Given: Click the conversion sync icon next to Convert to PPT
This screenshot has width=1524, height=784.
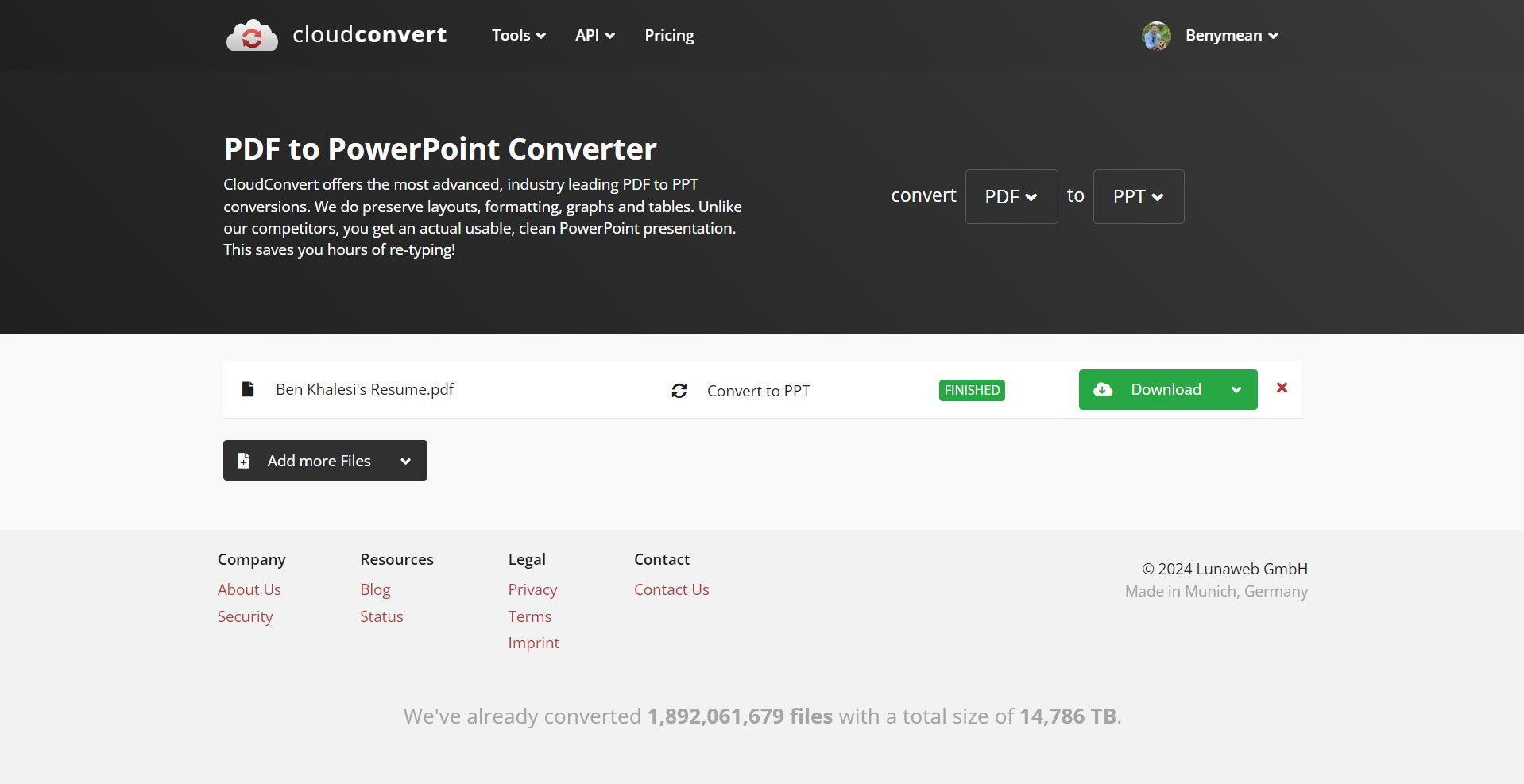Looking at the screenshot, I should pos(679,391).
